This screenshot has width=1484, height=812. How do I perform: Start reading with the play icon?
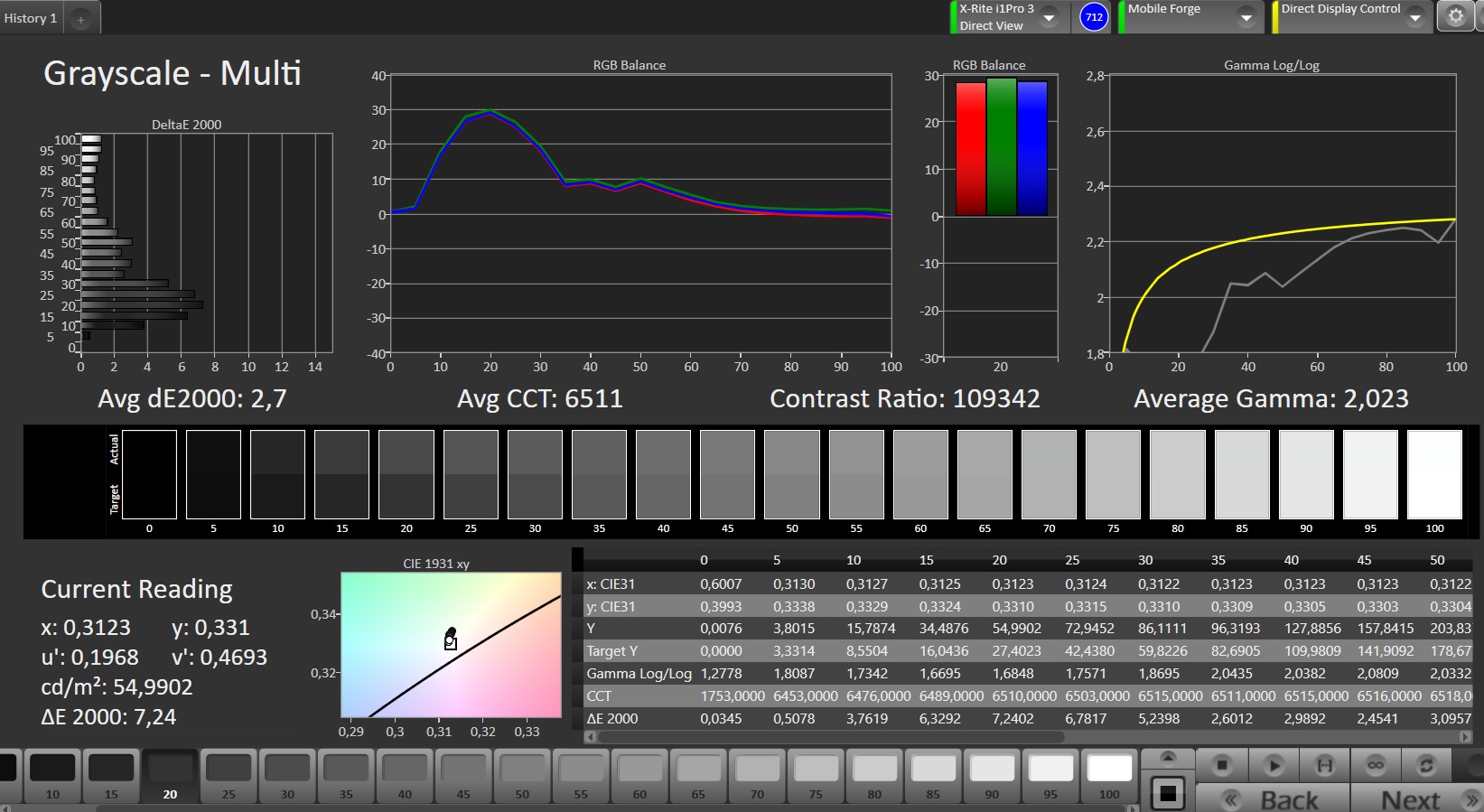(x=1274, y=765)
